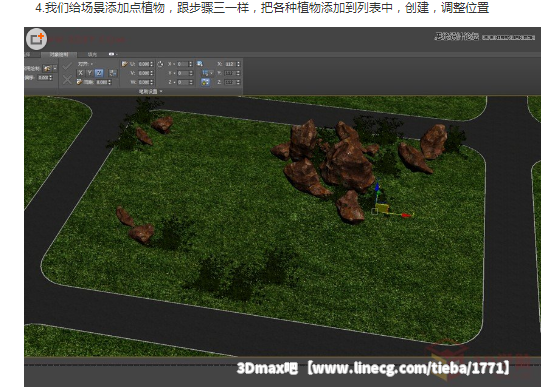Commit painting with the checkmark icon

click(x=67, y=66)
